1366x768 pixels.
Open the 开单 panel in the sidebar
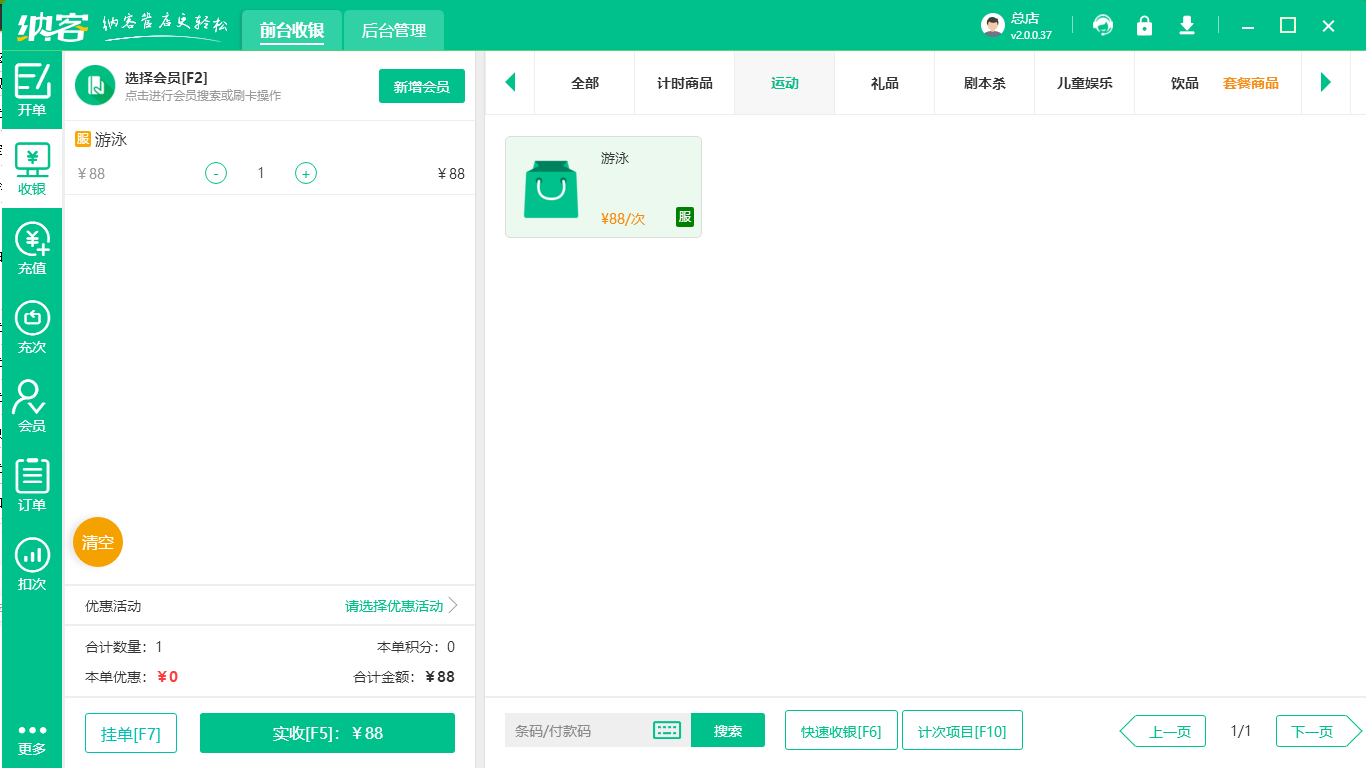[x=32, y=90]
